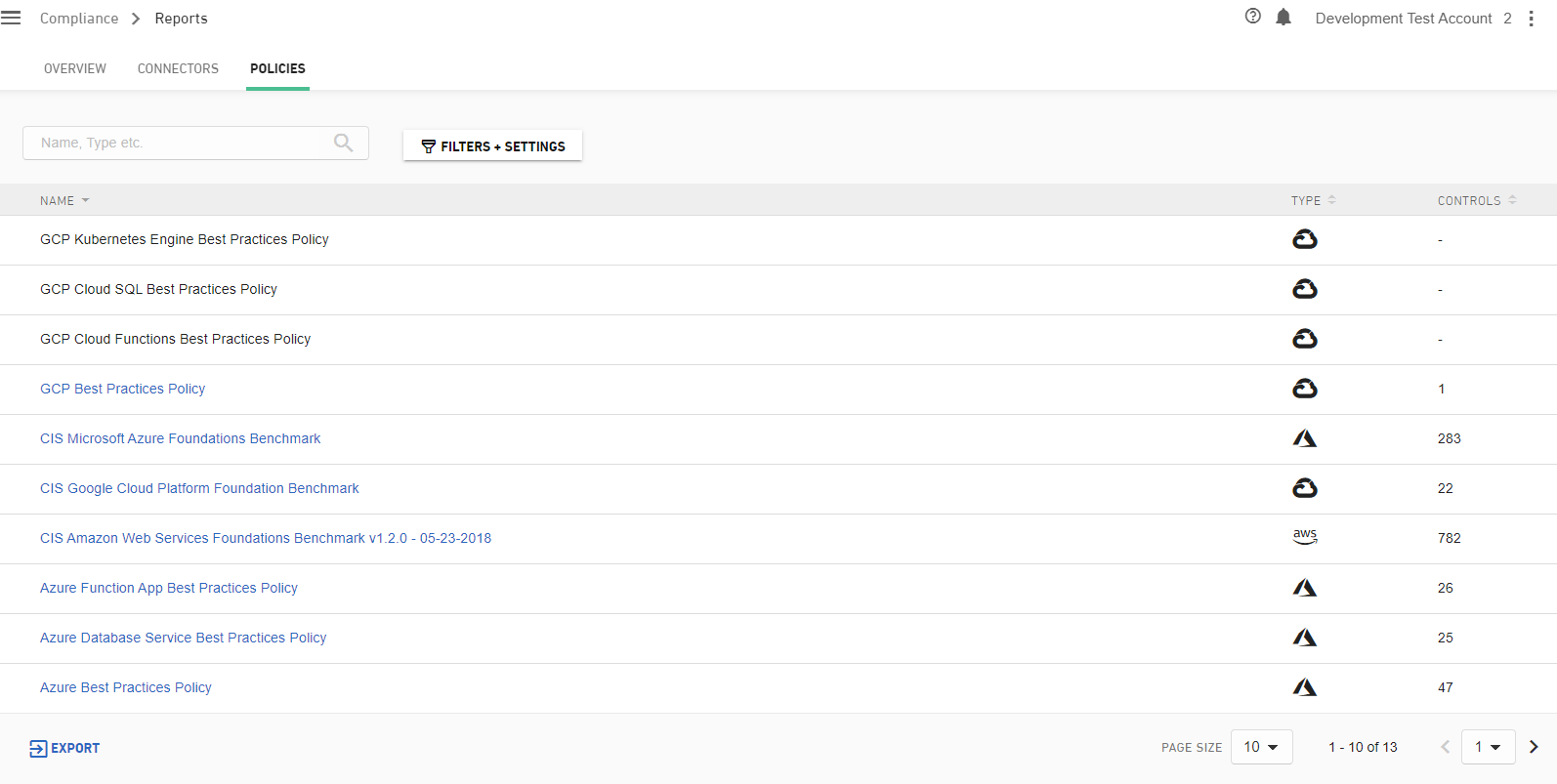Click the search magnifier icon

point(343,143)
